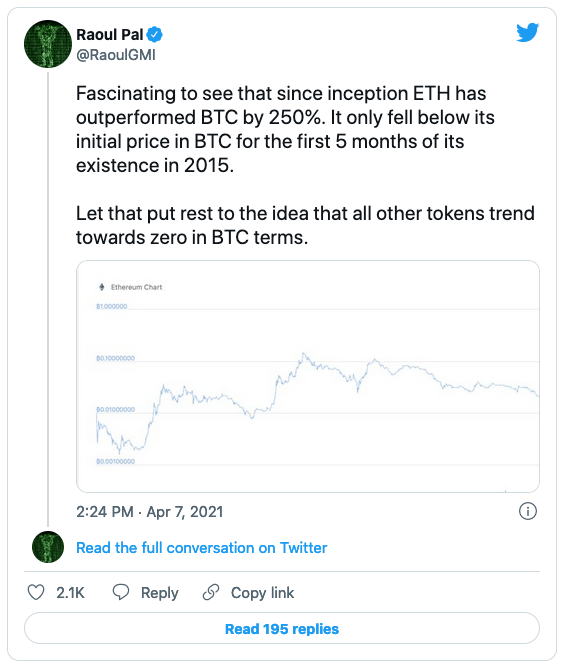Click the 2.1K likes count

click(x=70, y=593)
